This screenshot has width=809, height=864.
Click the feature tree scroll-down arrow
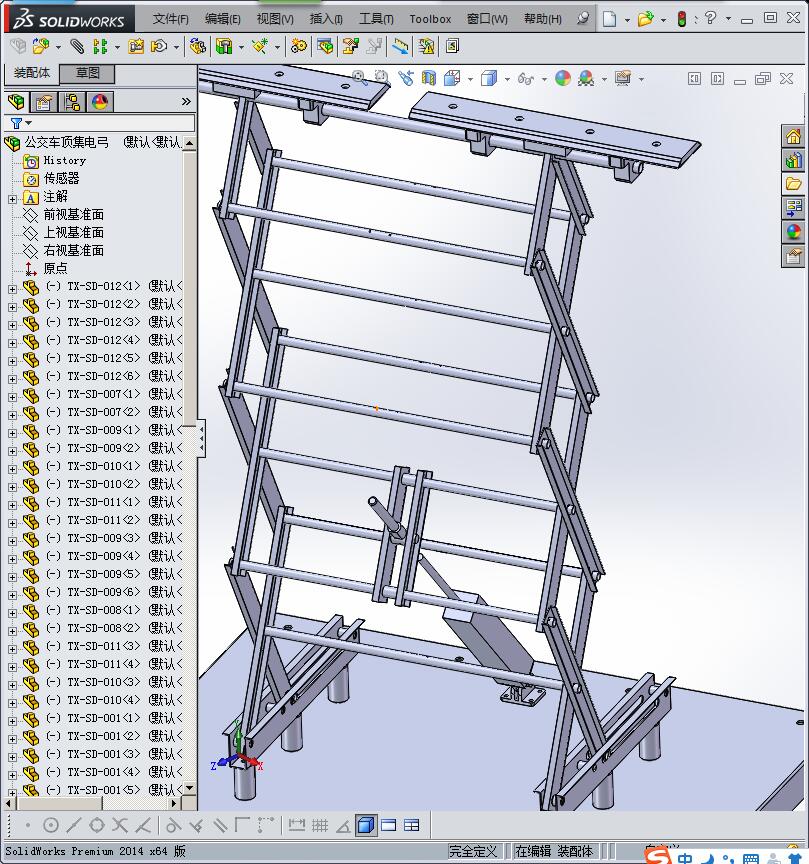coord(190,789)
